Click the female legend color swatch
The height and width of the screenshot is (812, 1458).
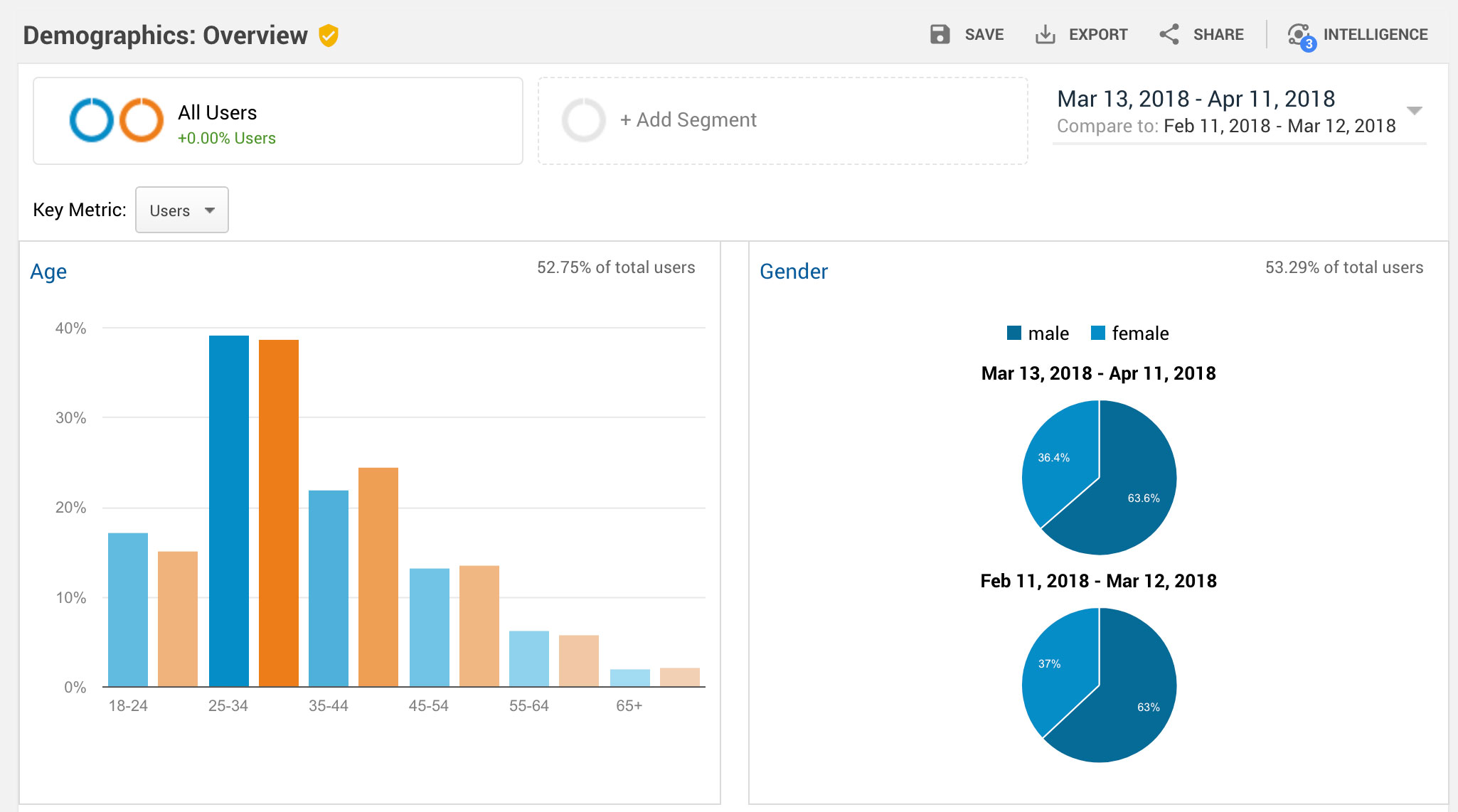[1098, 333]
